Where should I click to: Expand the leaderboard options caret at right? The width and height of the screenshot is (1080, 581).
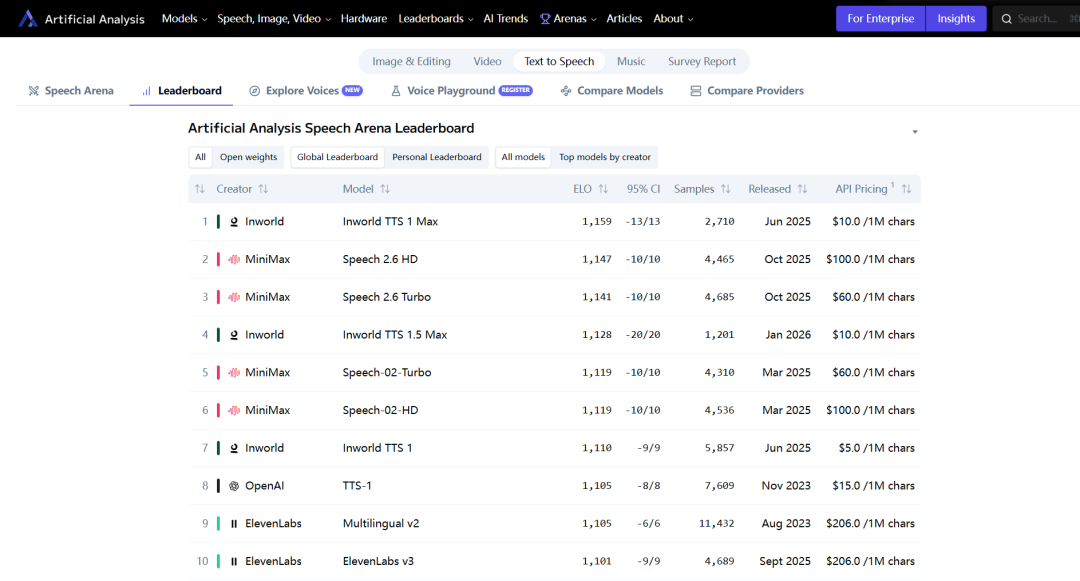pyautogui.click(x=914, y=132)
